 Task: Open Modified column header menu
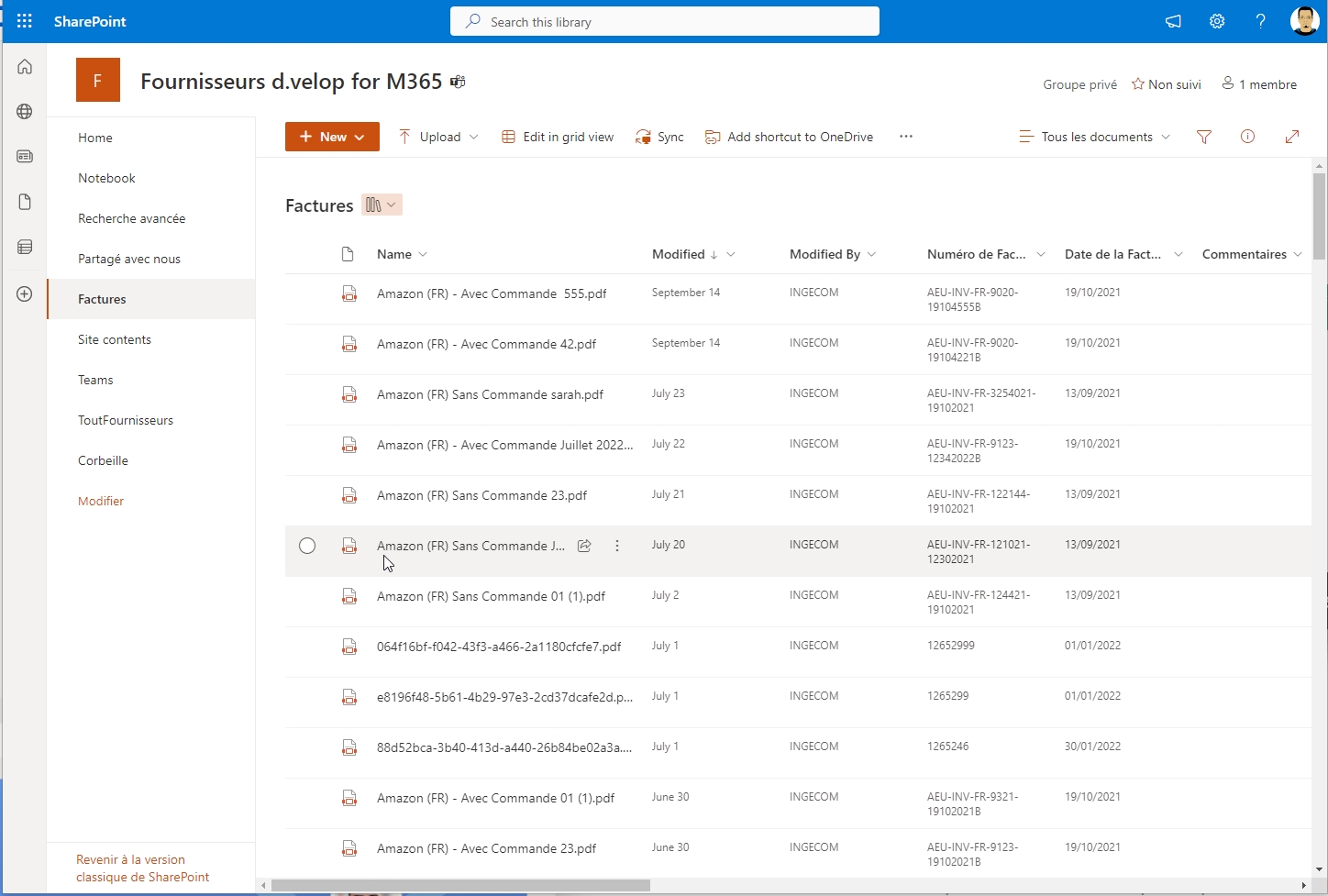click(x=693, y=254)
